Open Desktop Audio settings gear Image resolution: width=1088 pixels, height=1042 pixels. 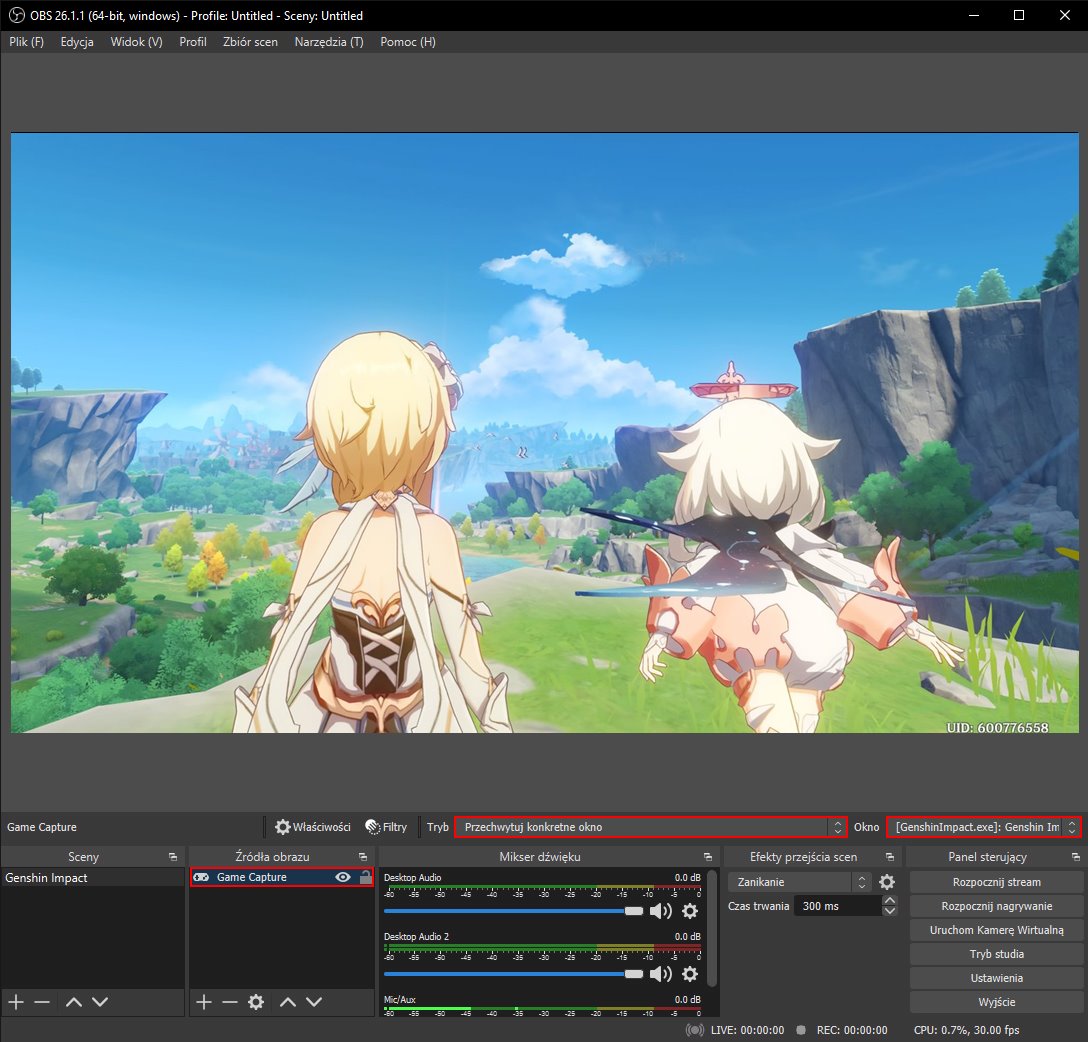click(x=690, y=911)
